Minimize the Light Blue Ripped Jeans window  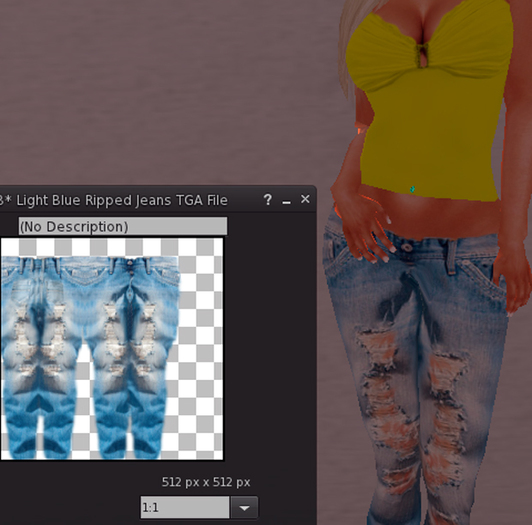286,202
